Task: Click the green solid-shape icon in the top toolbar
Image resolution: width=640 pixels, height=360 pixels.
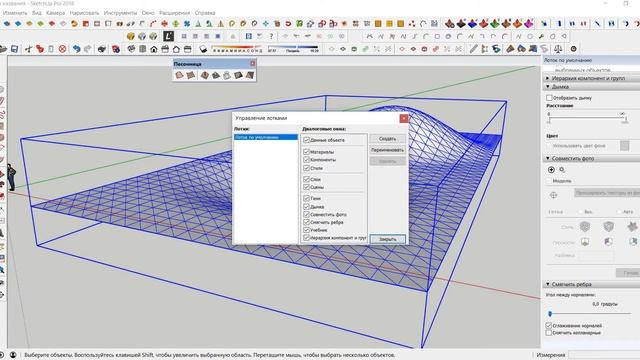Action: [x=495, y=24]
